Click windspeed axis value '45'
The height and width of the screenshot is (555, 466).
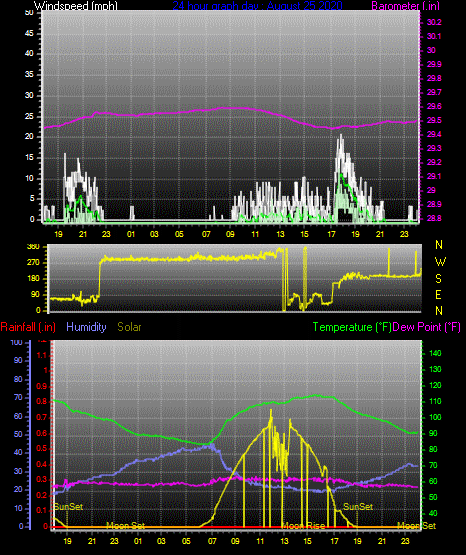(29, 34)
